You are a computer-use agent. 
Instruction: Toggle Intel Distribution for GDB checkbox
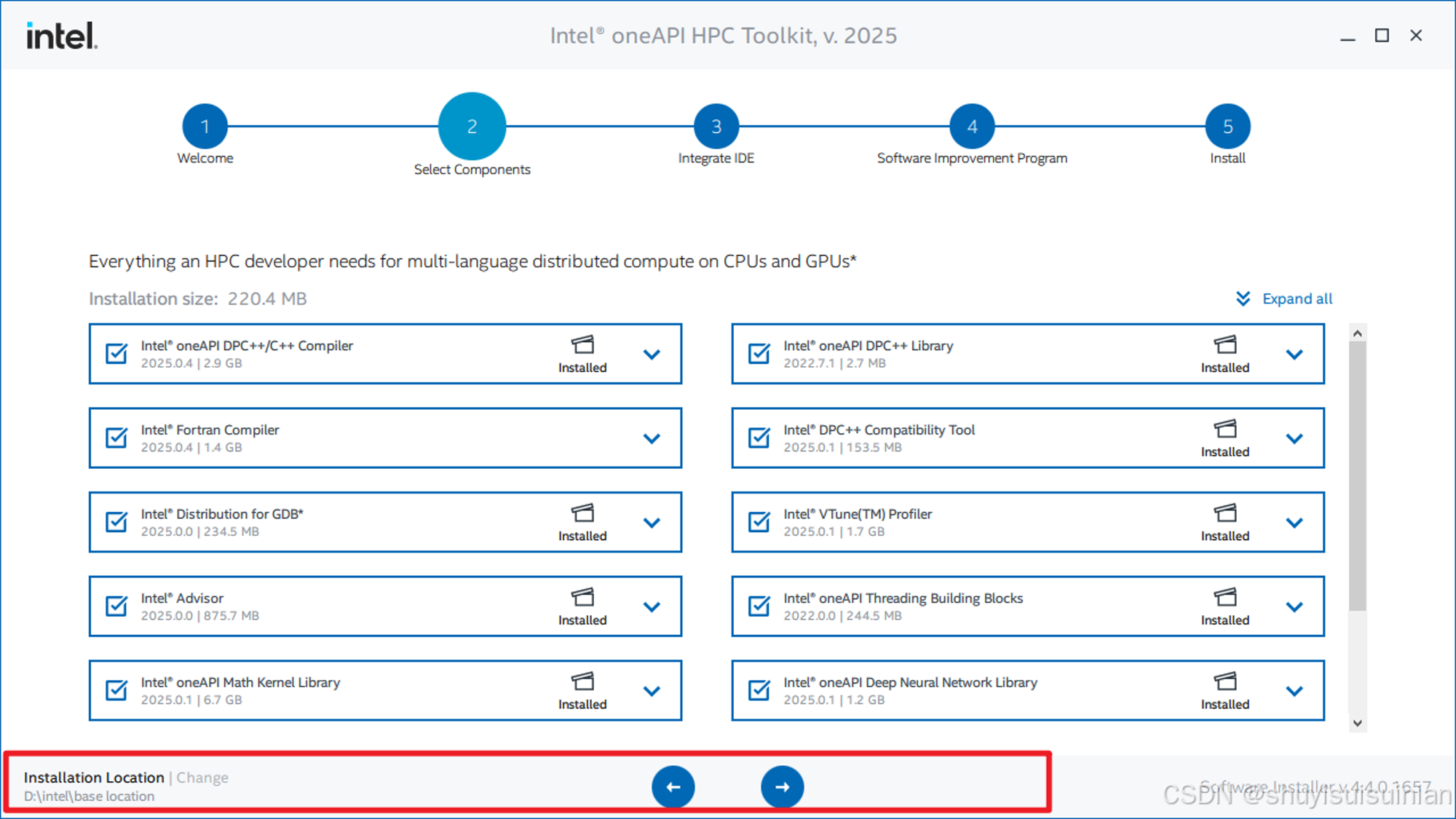pyautogui.click(x=116, y=522)
